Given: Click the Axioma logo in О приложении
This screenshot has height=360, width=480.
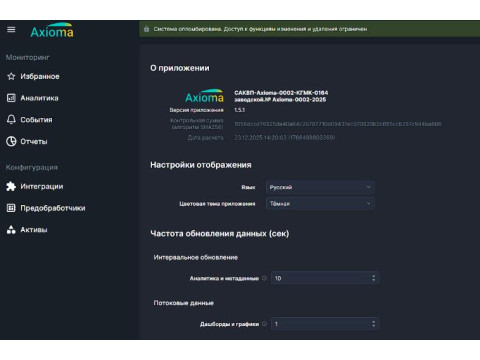Looking at the screenshot, I should tap(204, 96).
